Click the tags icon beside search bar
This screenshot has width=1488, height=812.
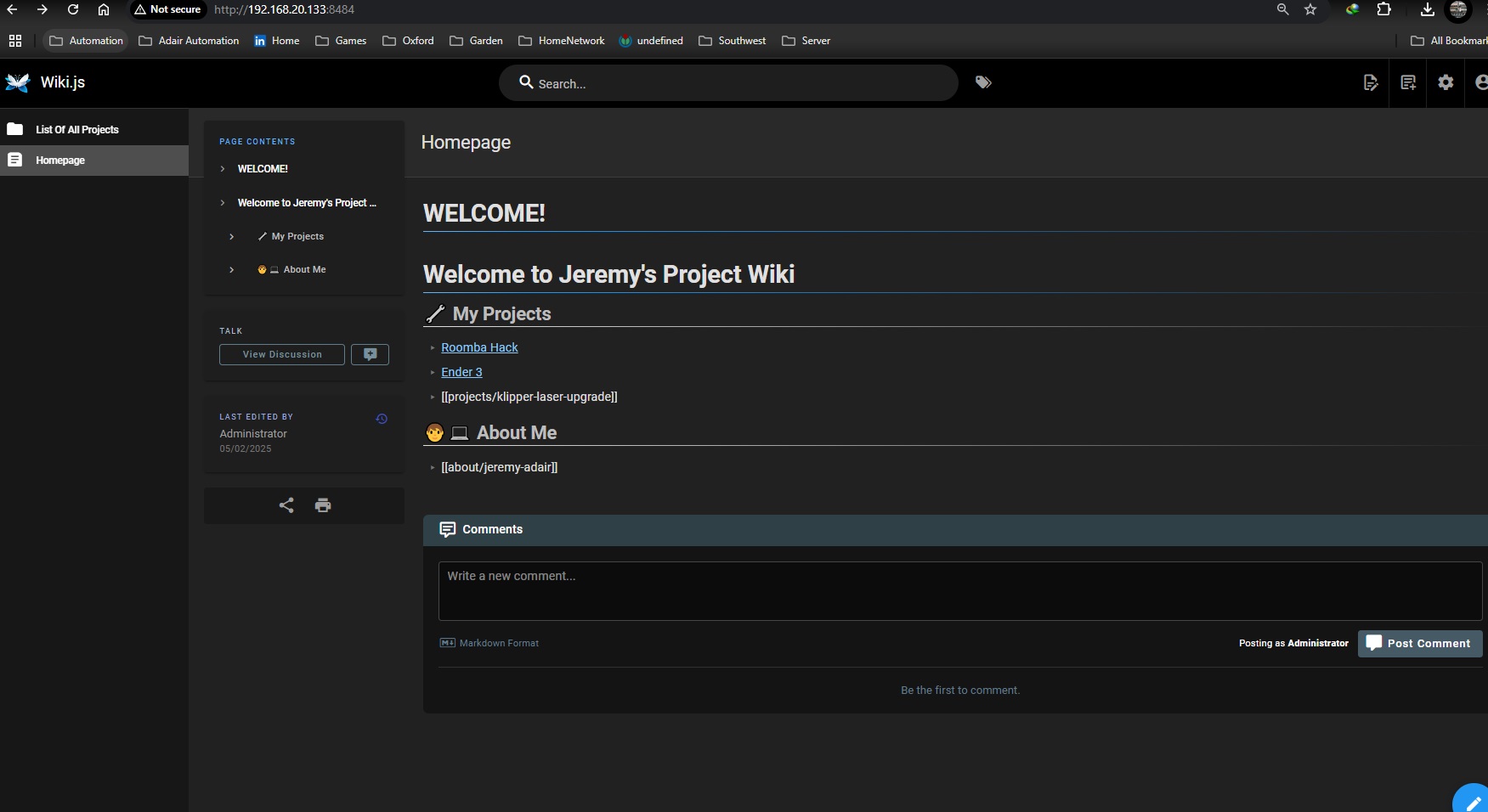pyautogui.click(x=983, y=82)
